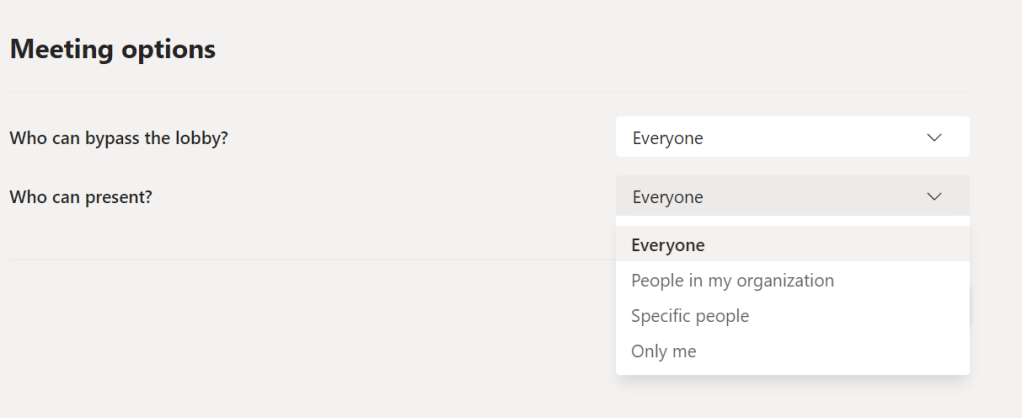
Task: Click the "Who can present?" label
Action: tap(81, 197)
